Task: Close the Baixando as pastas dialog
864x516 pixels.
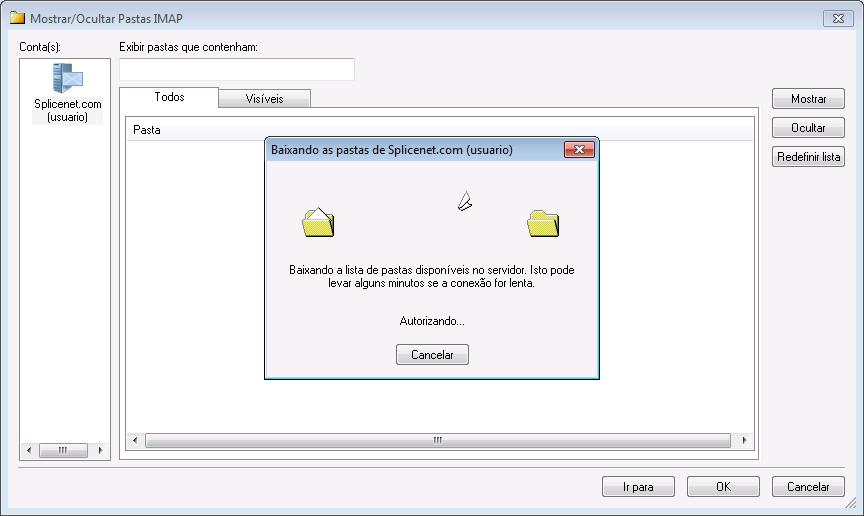Action: (x=579, y=149)
